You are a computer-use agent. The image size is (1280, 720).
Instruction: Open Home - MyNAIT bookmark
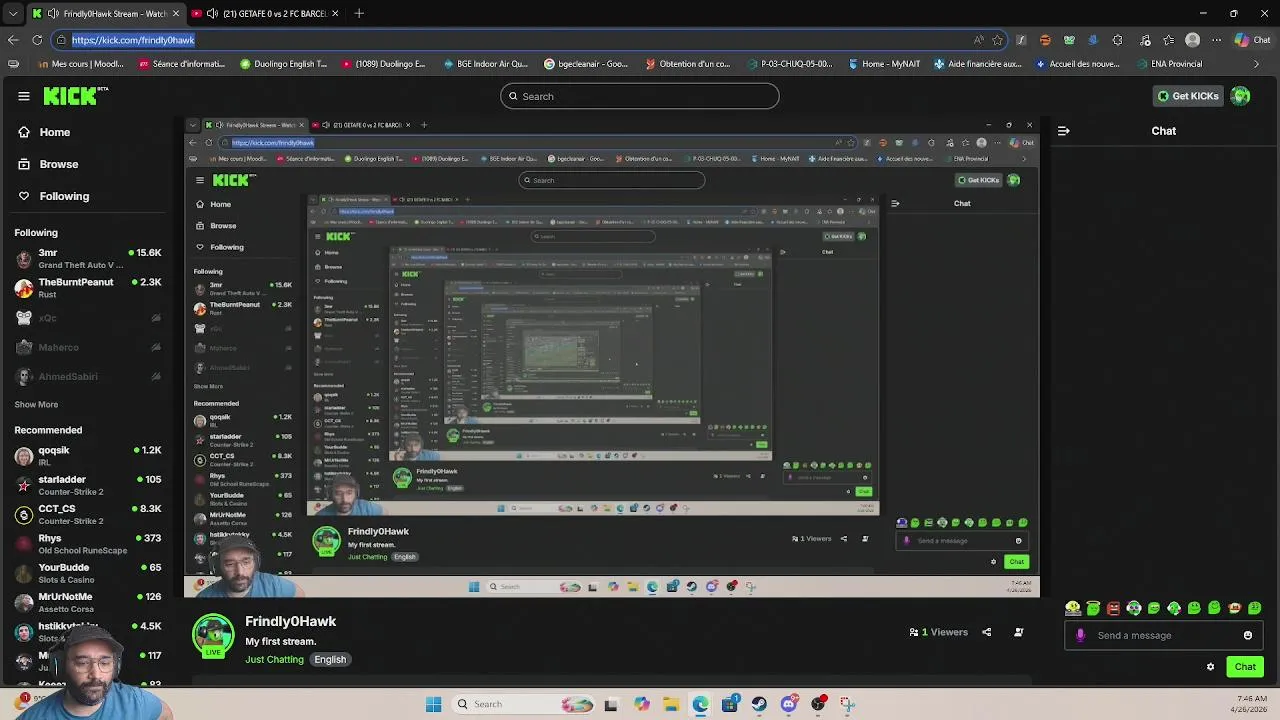[x=884, y=64]
